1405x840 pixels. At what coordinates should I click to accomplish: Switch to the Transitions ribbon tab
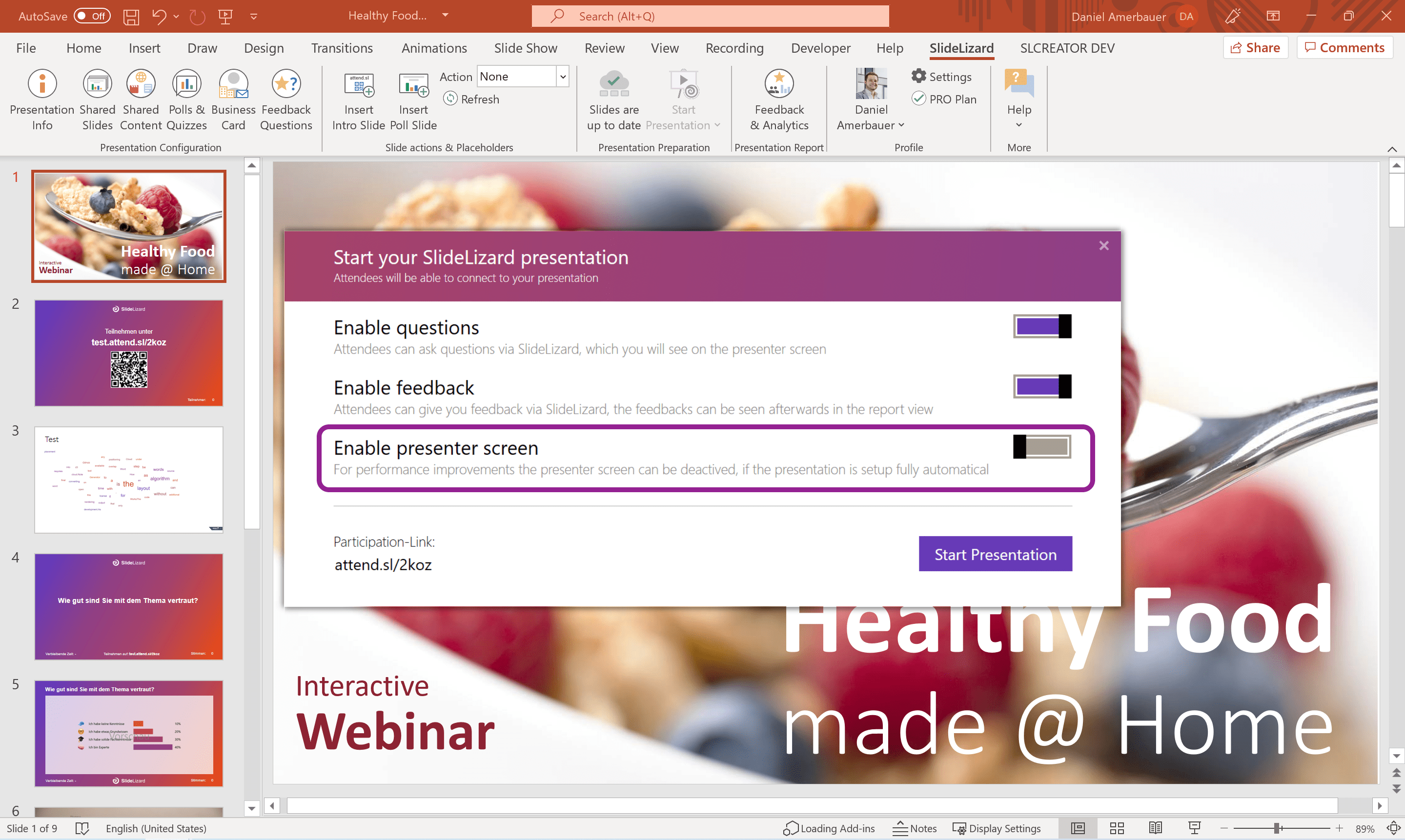342,48
